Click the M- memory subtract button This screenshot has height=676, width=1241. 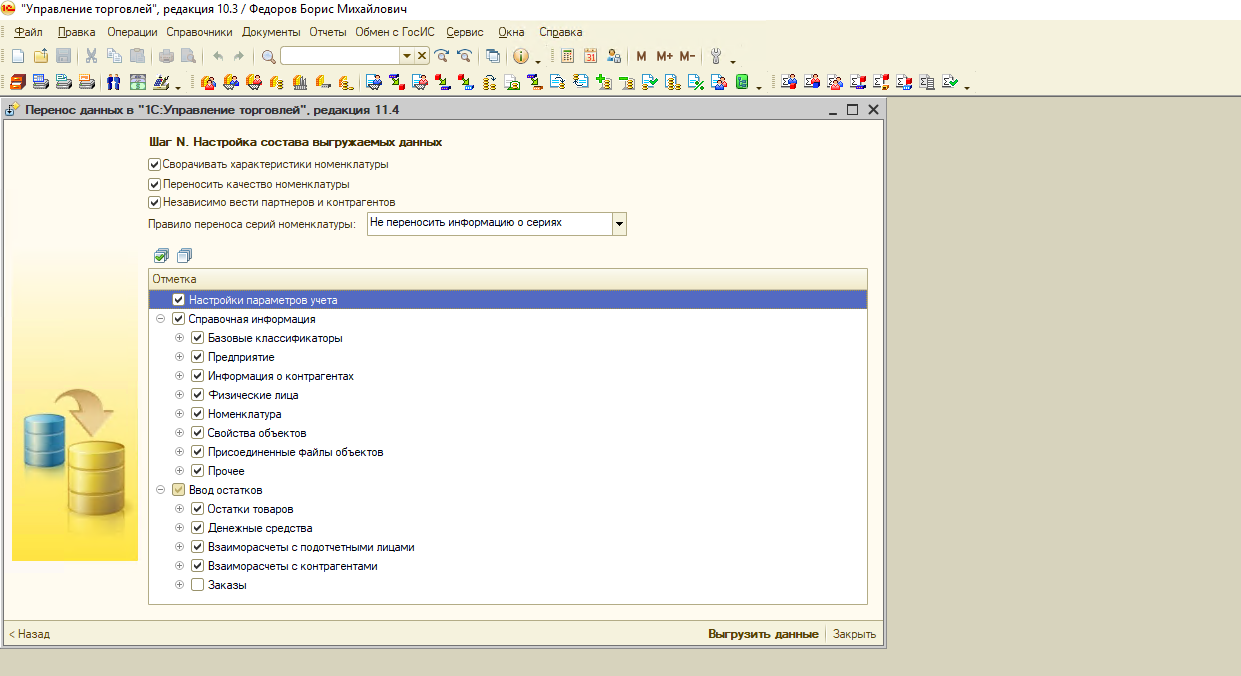tap(687, 56)
